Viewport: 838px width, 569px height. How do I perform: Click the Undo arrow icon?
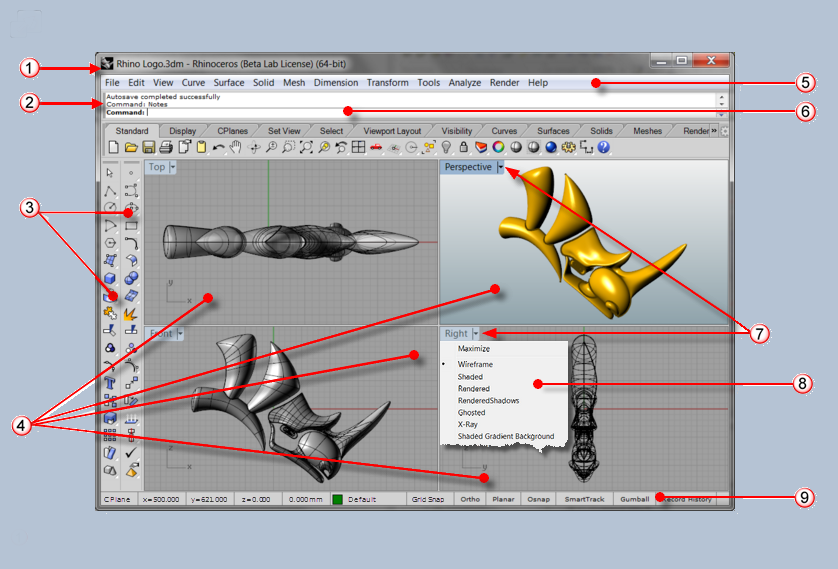[219, 147]
